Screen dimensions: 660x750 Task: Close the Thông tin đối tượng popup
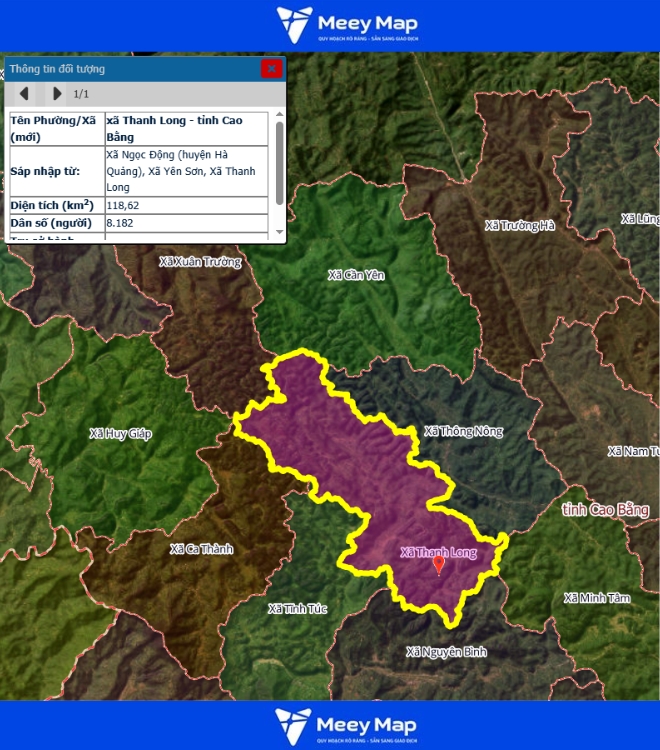tap(271, 68)
